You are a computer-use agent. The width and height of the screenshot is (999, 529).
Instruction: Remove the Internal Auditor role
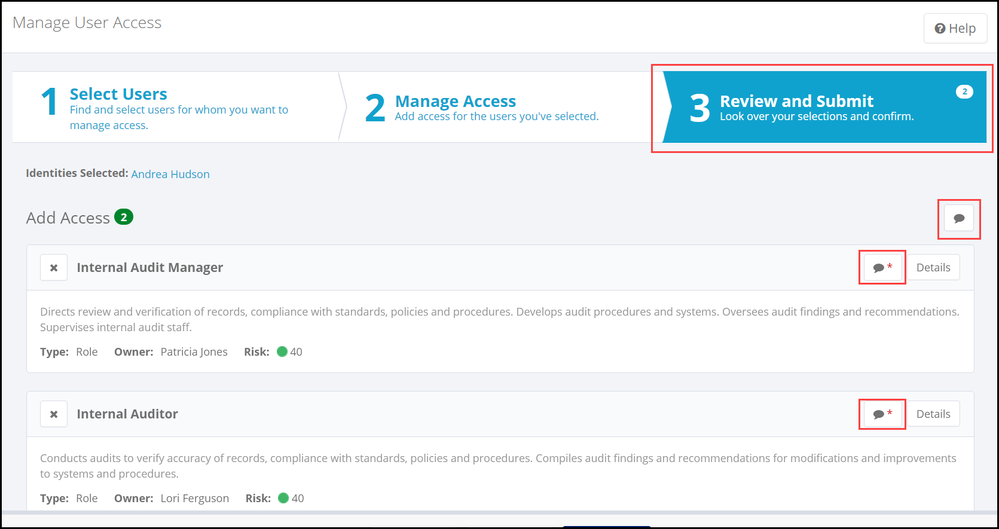(54, 414)
